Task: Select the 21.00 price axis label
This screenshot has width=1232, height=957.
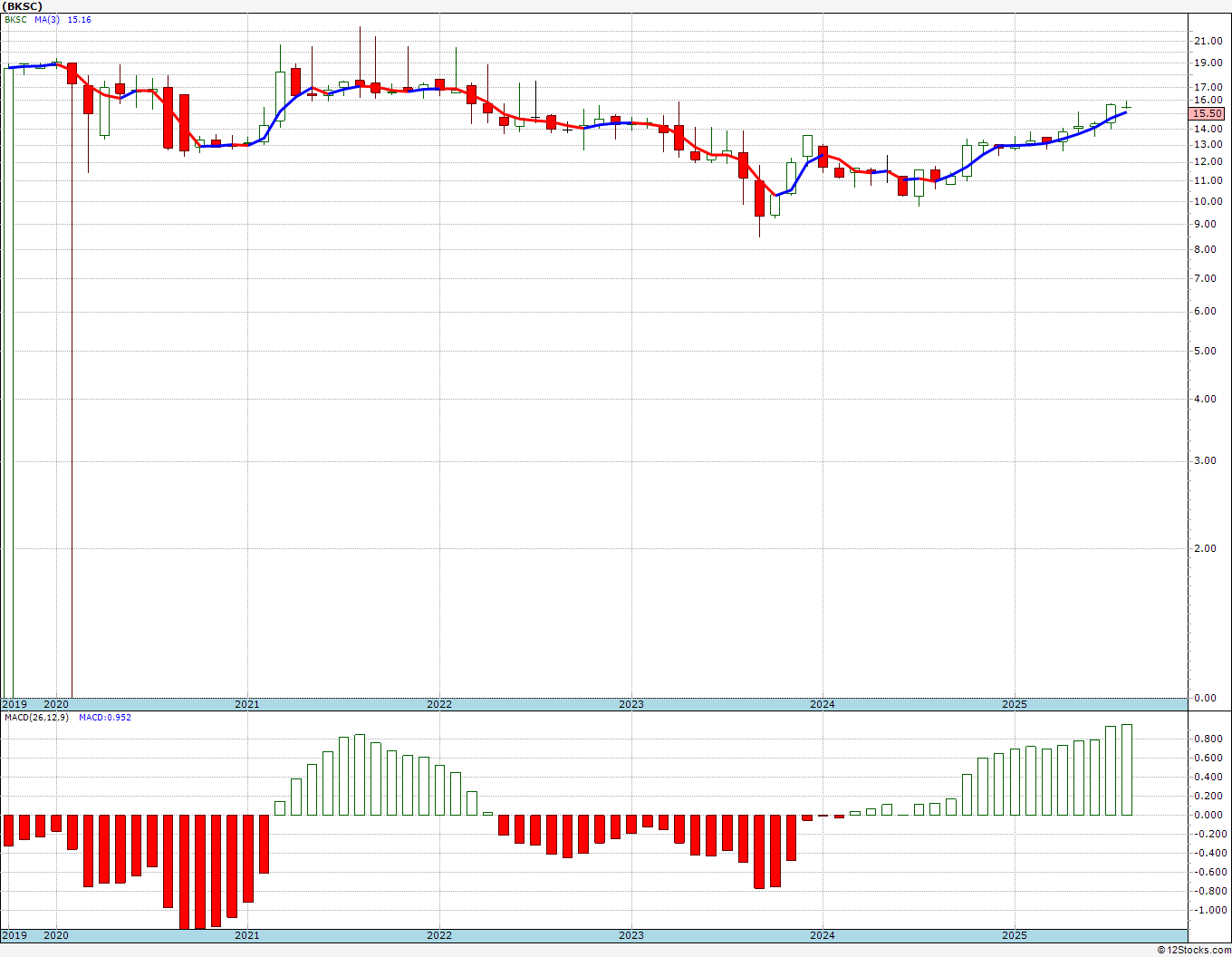Action: pyautogui.click(x=1208, y=41)
